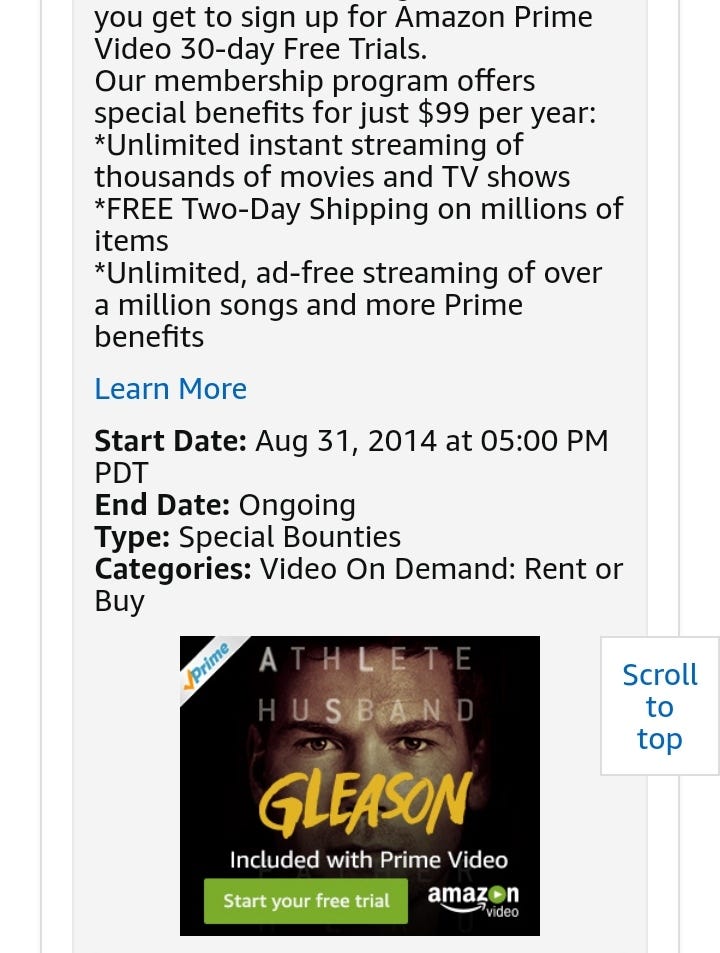
Task: Click the amazon smile arrow in the logo
Action: 463,907
